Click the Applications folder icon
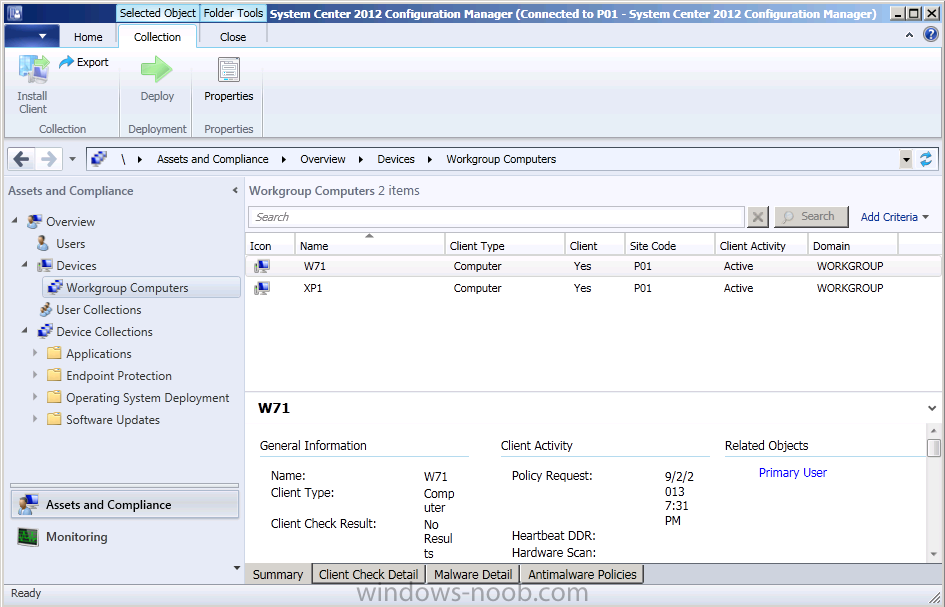Image resolution: width=945 pixels, height=607 pixels. point(54,353)
